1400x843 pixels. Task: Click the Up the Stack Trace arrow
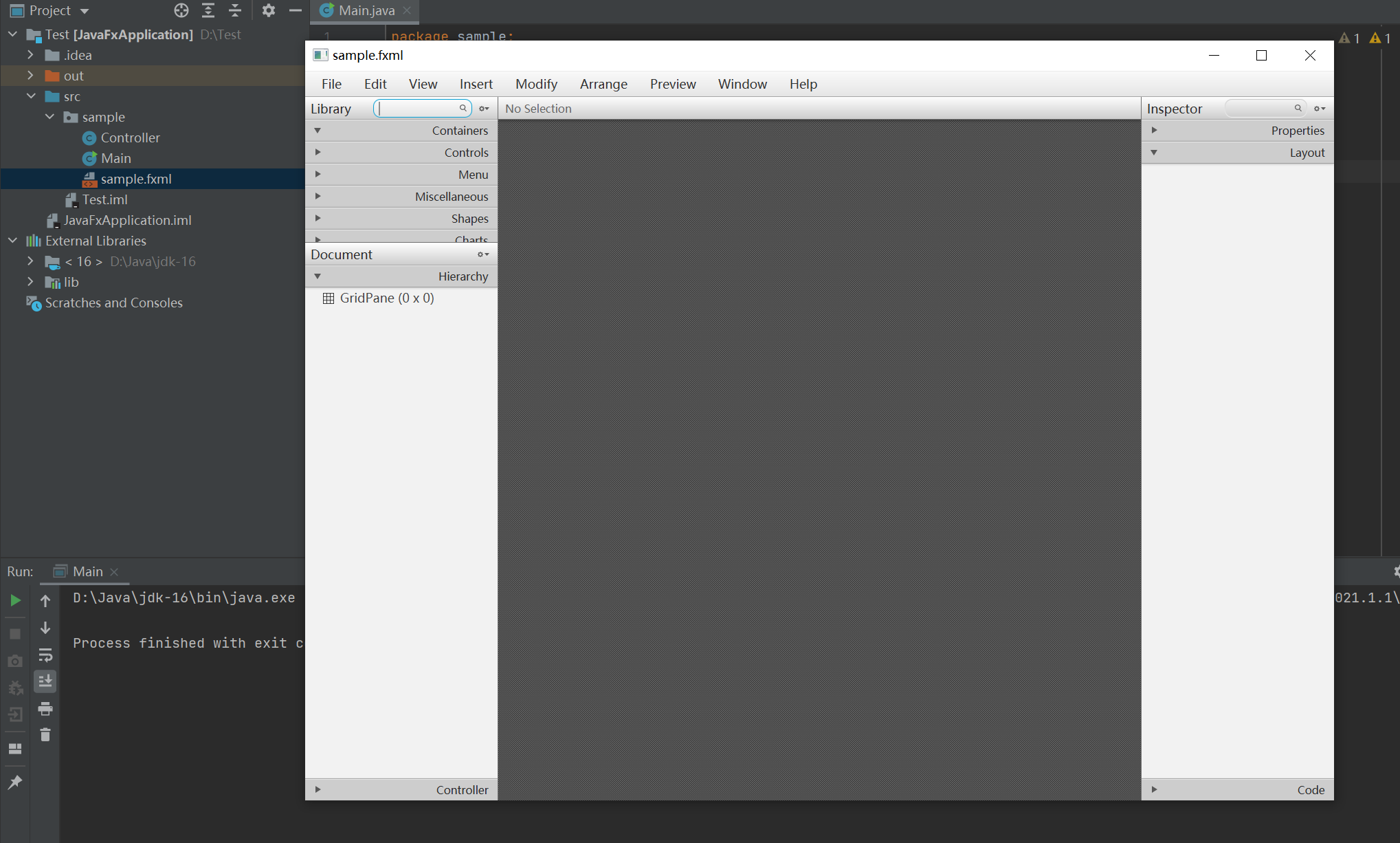45,601
